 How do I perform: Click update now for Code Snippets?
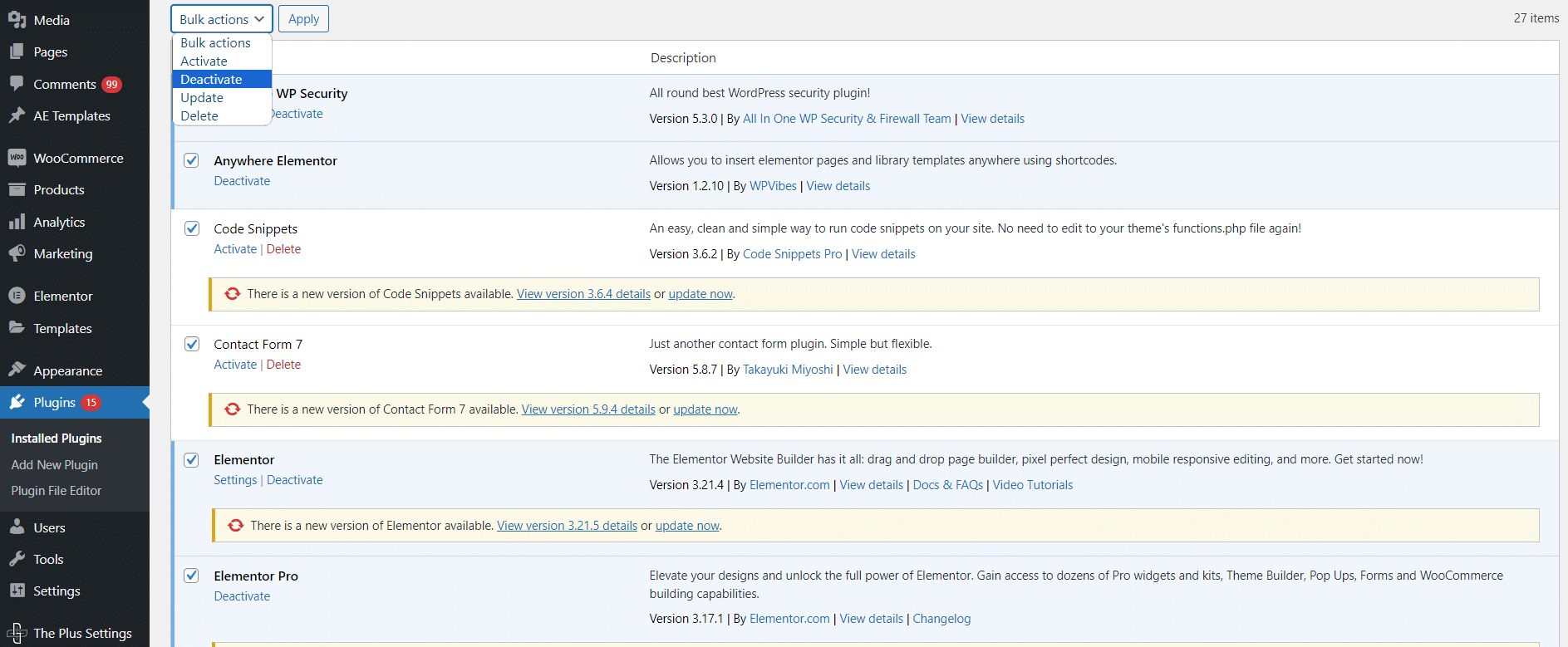tap(700, 294)
